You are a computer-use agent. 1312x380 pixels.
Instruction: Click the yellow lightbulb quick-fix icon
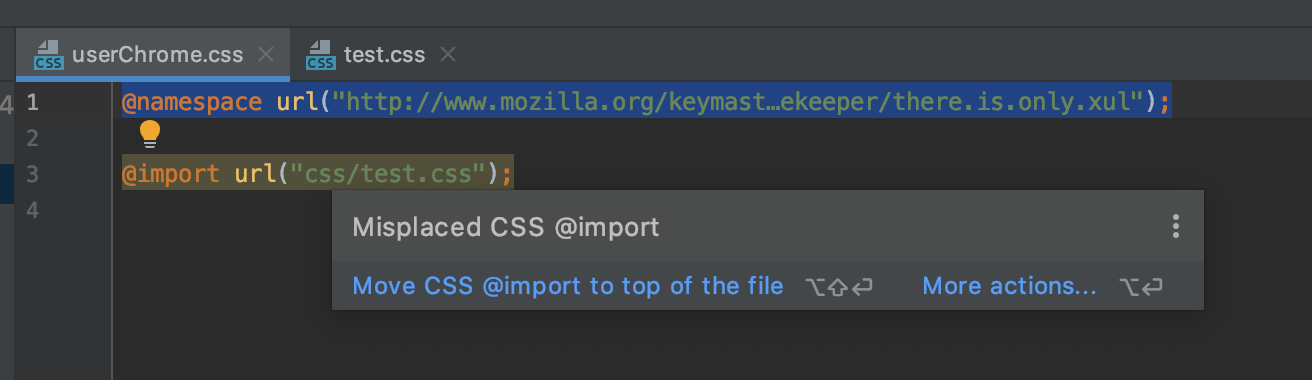pyautogui.click(x=149, y=134)
